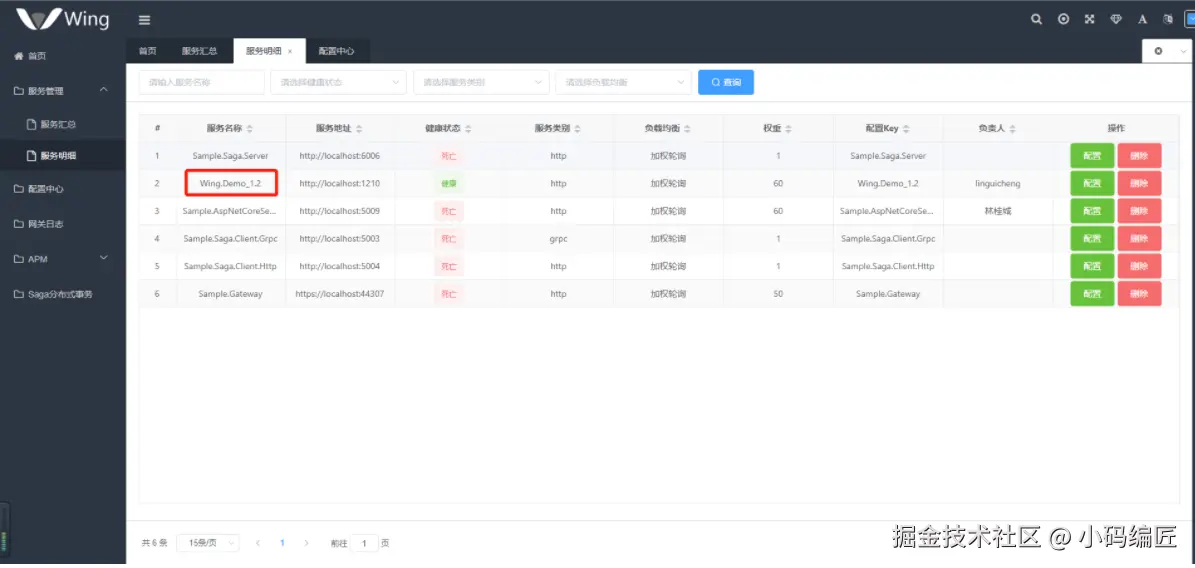Click the fullscreen arrows icon

1089,20
